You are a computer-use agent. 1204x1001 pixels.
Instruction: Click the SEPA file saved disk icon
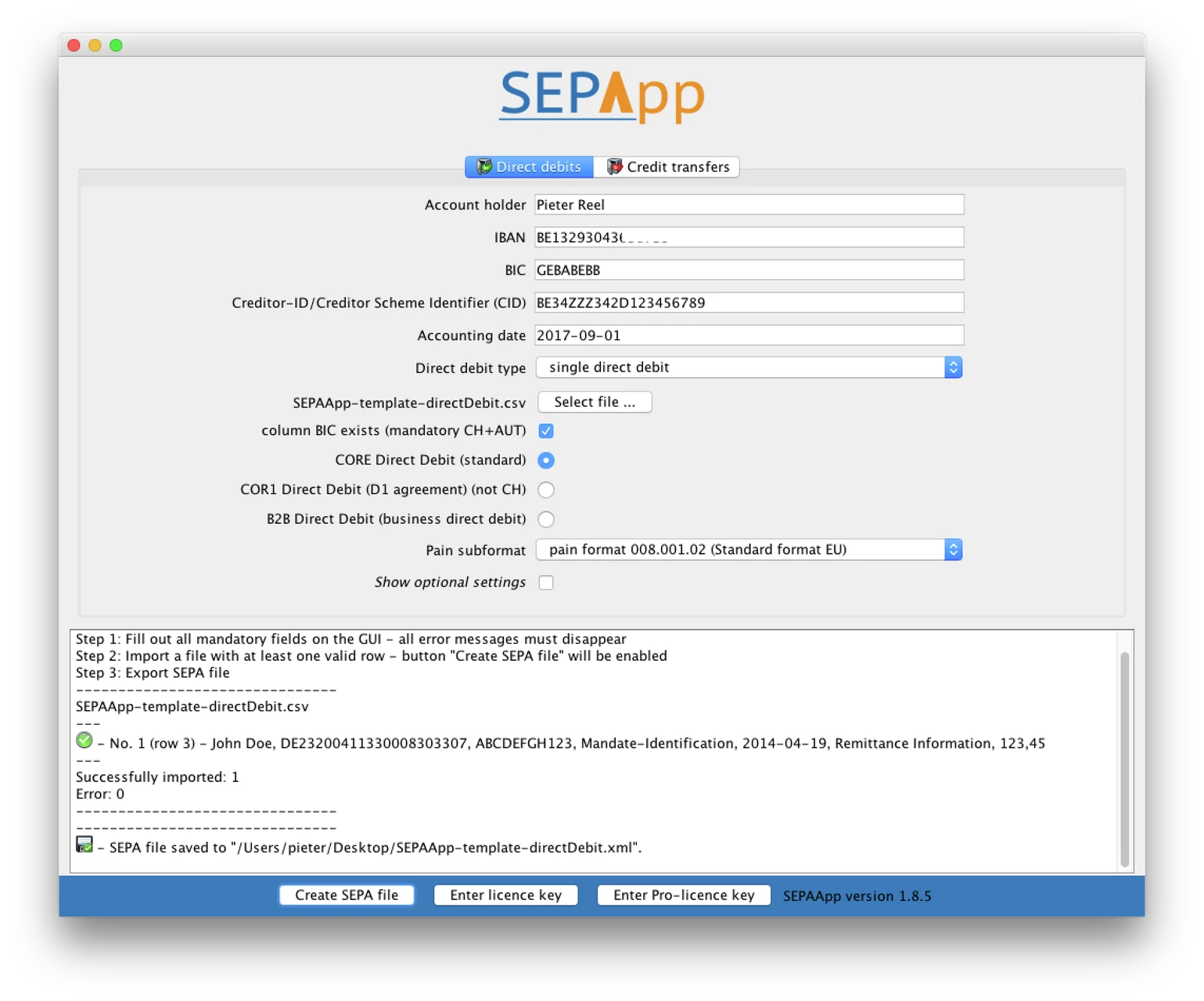(x=84, y=845)
